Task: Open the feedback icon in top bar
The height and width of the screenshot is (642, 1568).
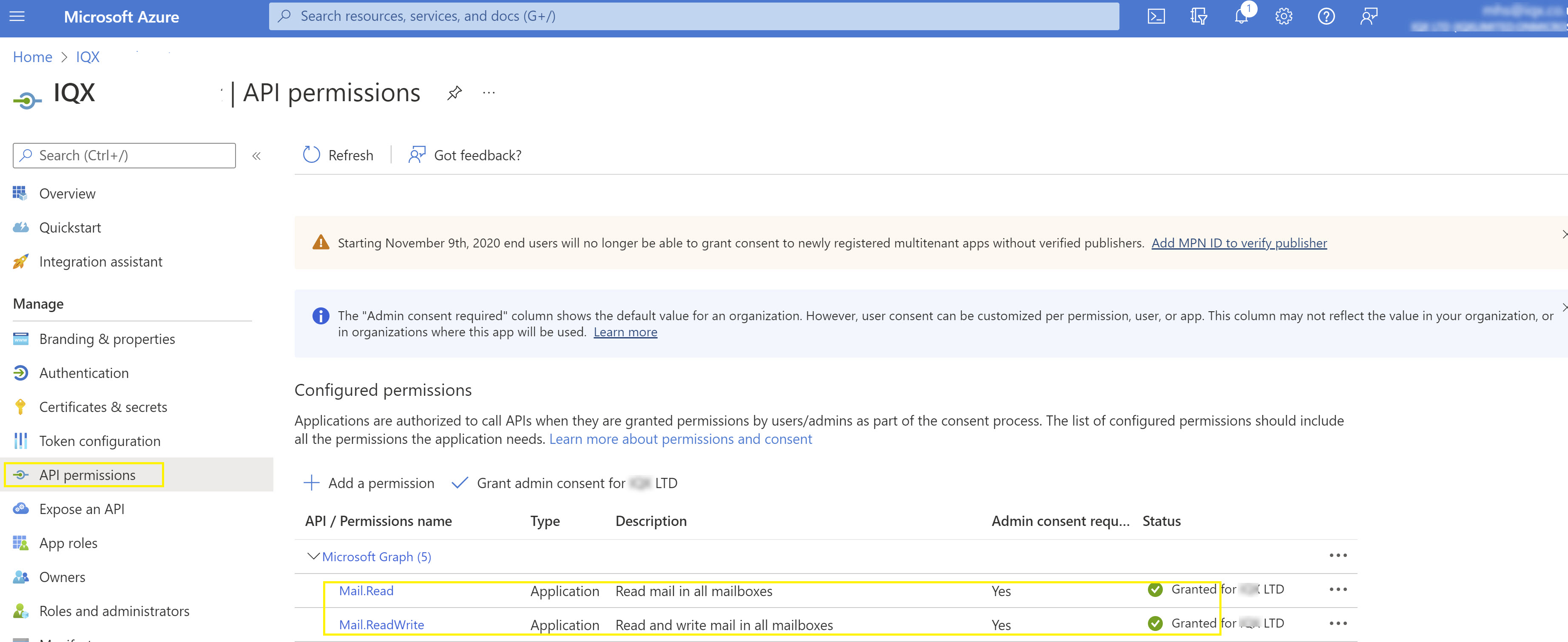Action: tap(1369, 17)
